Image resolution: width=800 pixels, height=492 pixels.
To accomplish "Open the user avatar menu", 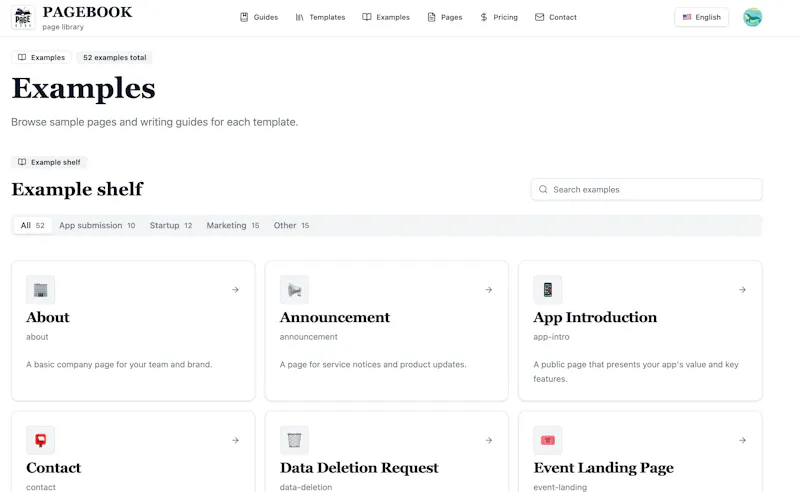I will pyautogui.click(x=753, y=17).
